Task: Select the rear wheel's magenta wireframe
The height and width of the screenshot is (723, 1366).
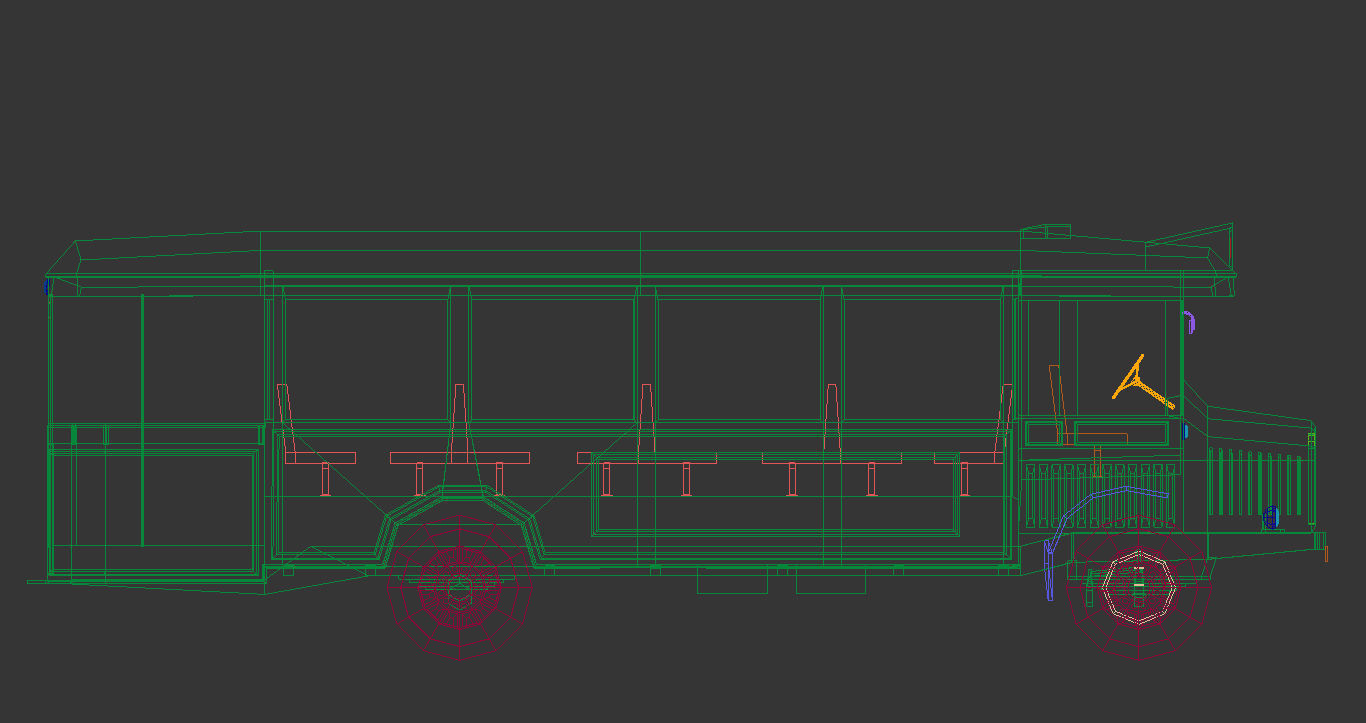Action: pyautogui.click(x=459, y=586)
